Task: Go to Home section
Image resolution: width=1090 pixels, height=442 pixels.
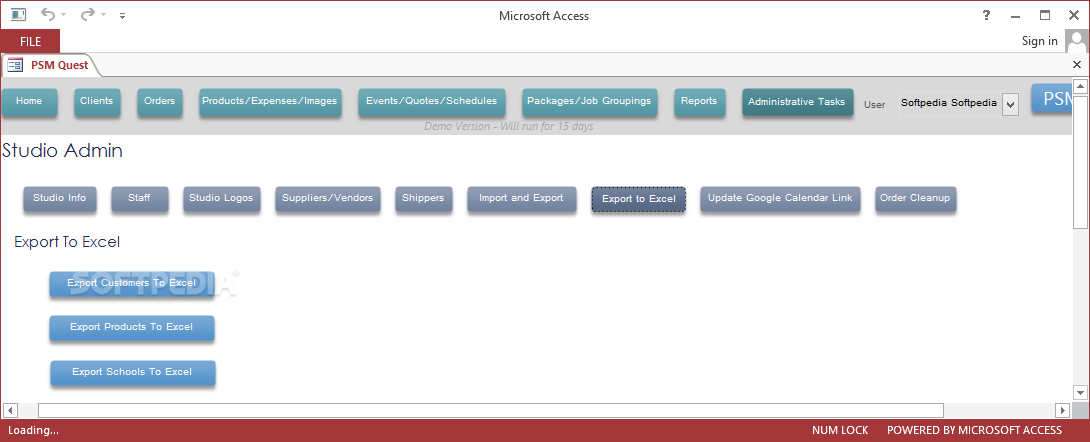Action: (29, 101)
